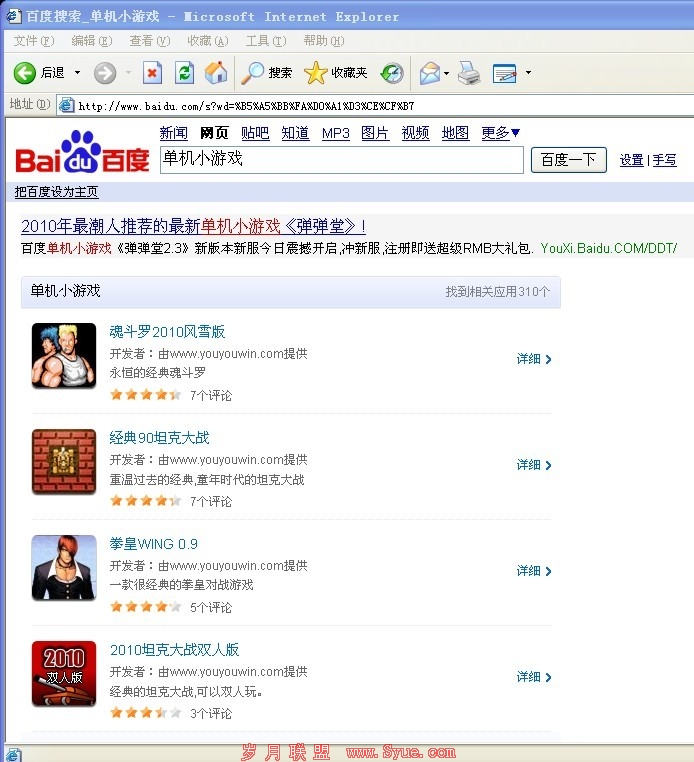Open the Search (搜索) toolbar button
The height and width of the screenshot is (762, 694).
pos(266,73)
